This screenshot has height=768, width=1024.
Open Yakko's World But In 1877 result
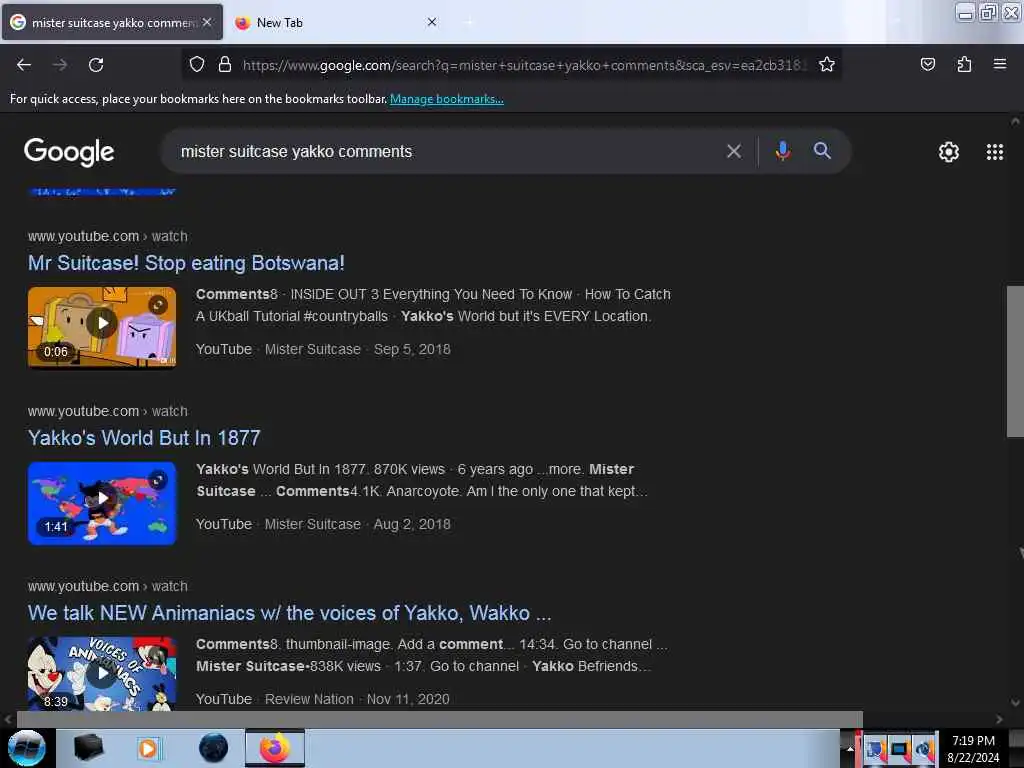tap(144, 438)
